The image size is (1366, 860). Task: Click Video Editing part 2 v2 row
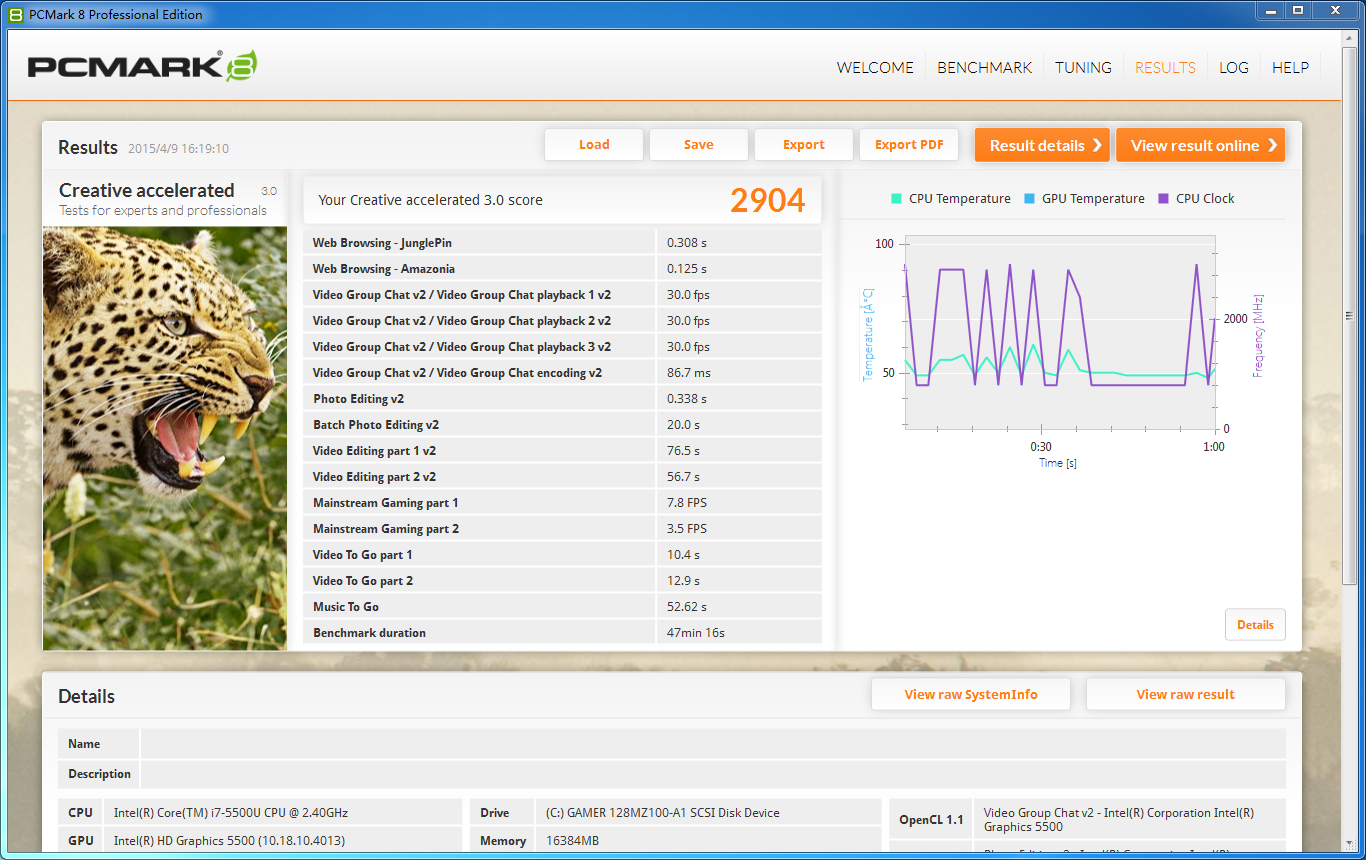562,477
